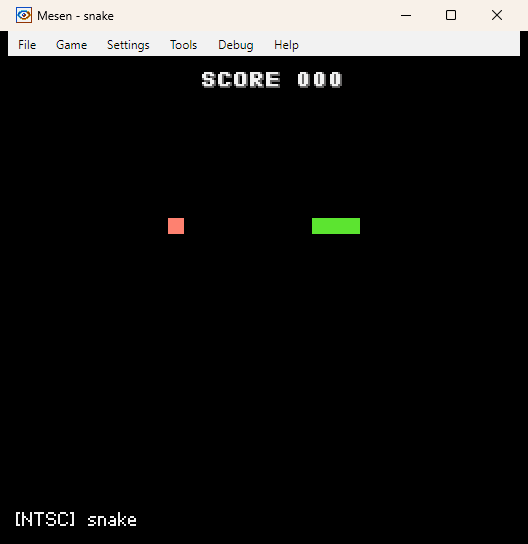Click the green snake body

336,226
